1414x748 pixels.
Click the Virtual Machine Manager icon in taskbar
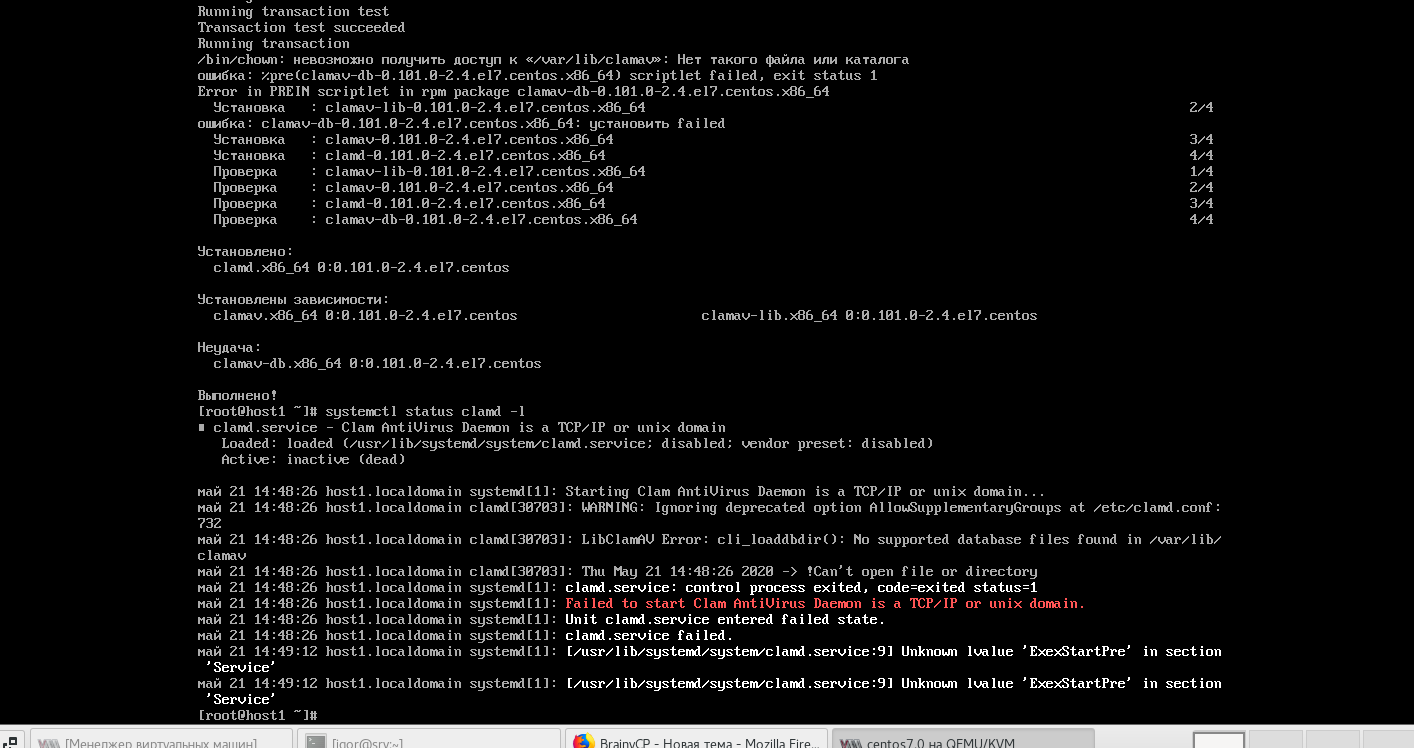[49, 742]
